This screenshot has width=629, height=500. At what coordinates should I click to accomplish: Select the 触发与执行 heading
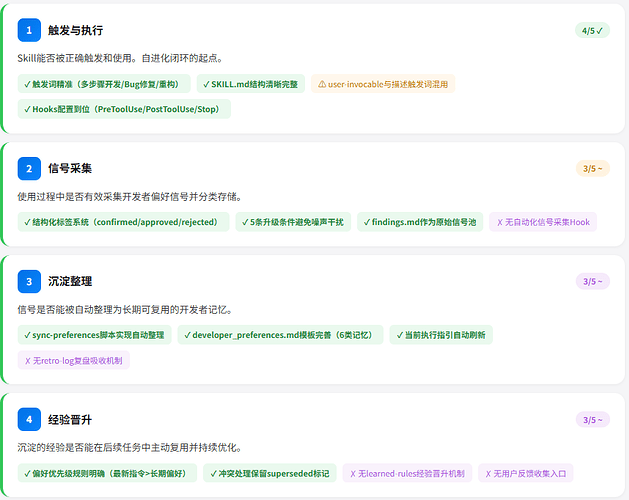(x=75, y=30)
